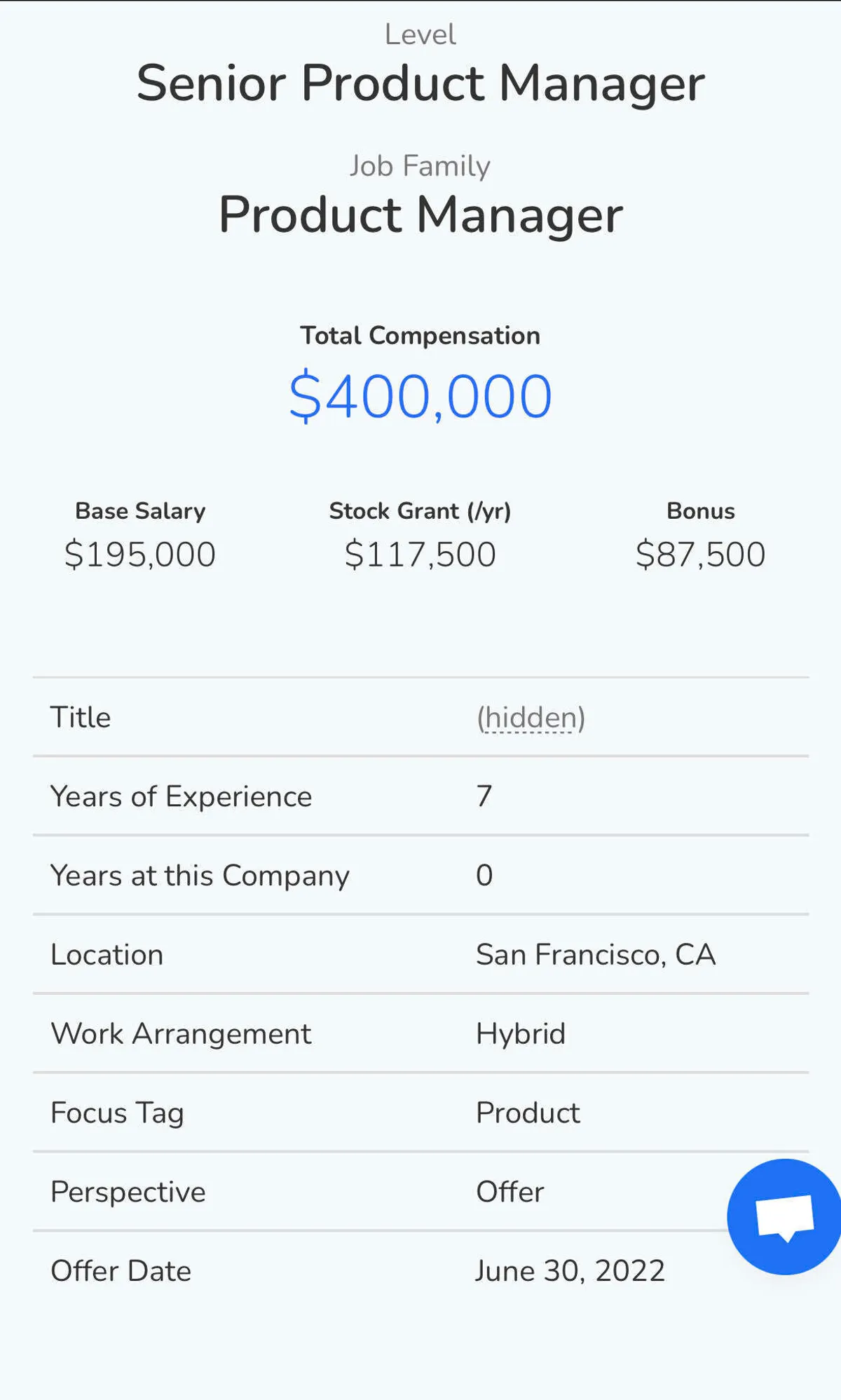This screenshot has height=1400, width=841.
Task: Click the (hidden) title value
Action: 531,718
